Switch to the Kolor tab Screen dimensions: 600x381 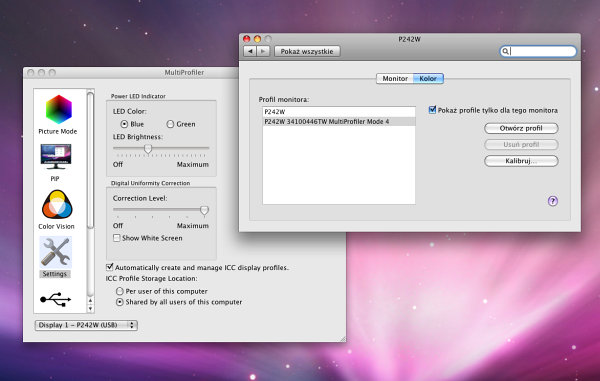click(x=428, y=78)
